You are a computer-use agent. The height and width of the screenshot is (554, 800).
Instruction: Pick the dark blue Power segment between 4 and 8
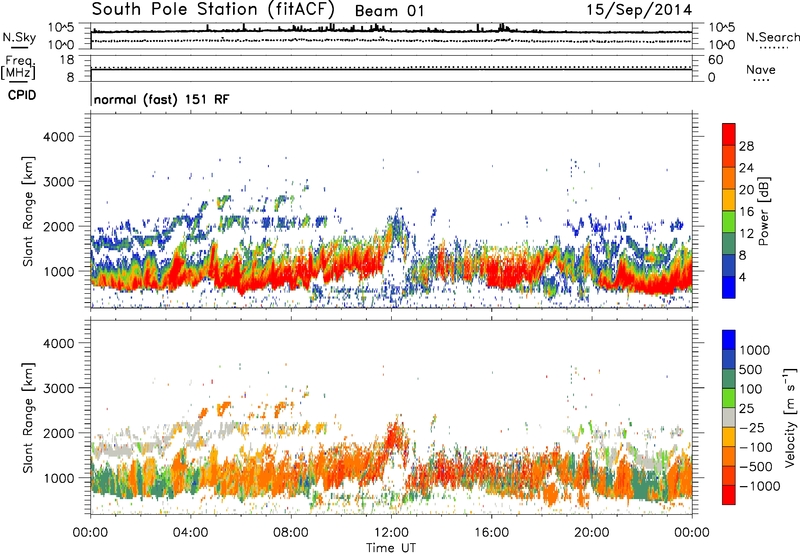coord(729,265)
